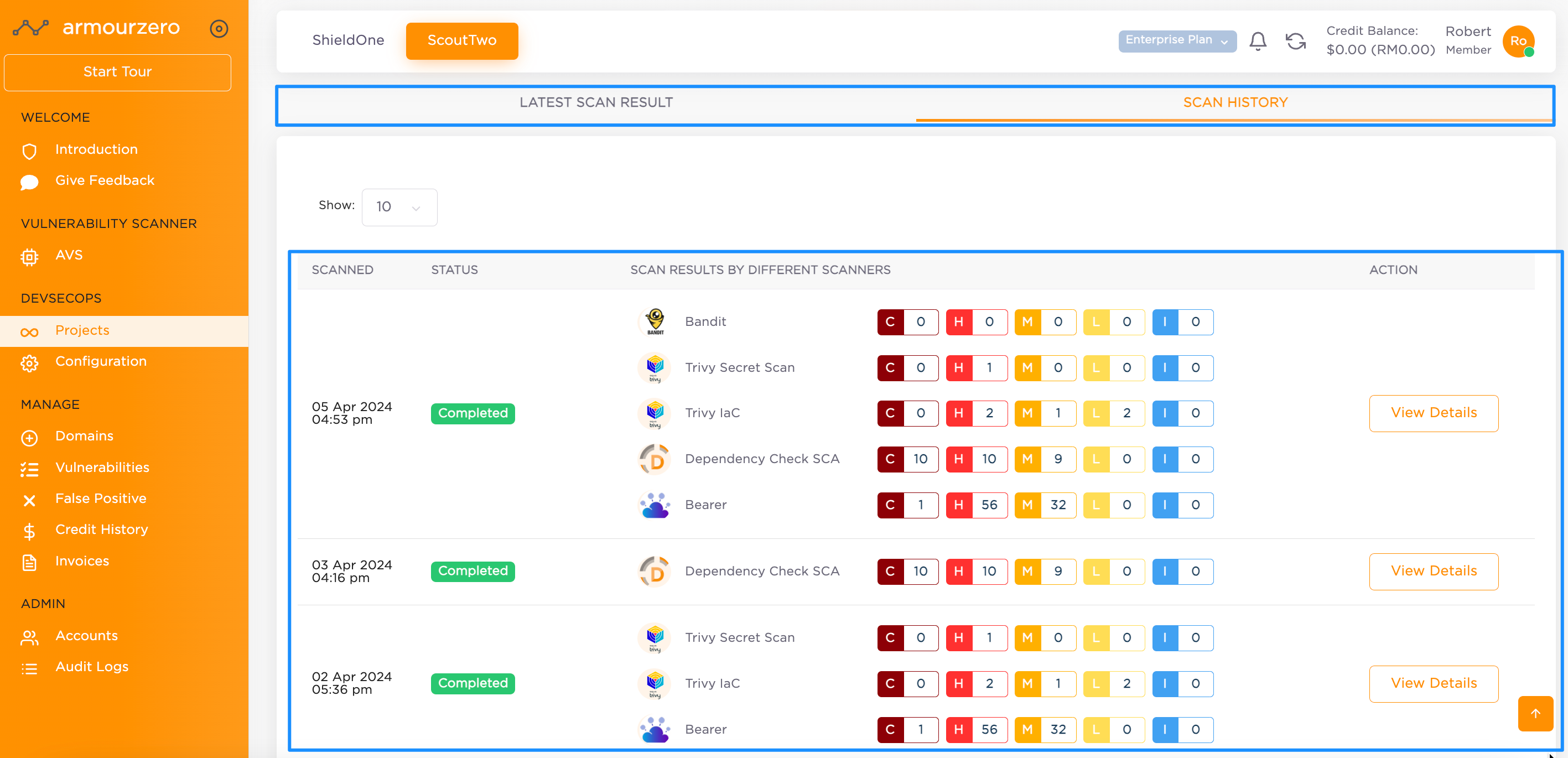Click Medium count 9 badge, 03 Apr scan
Screen dimensions: 1568x758
point(1045,570)
